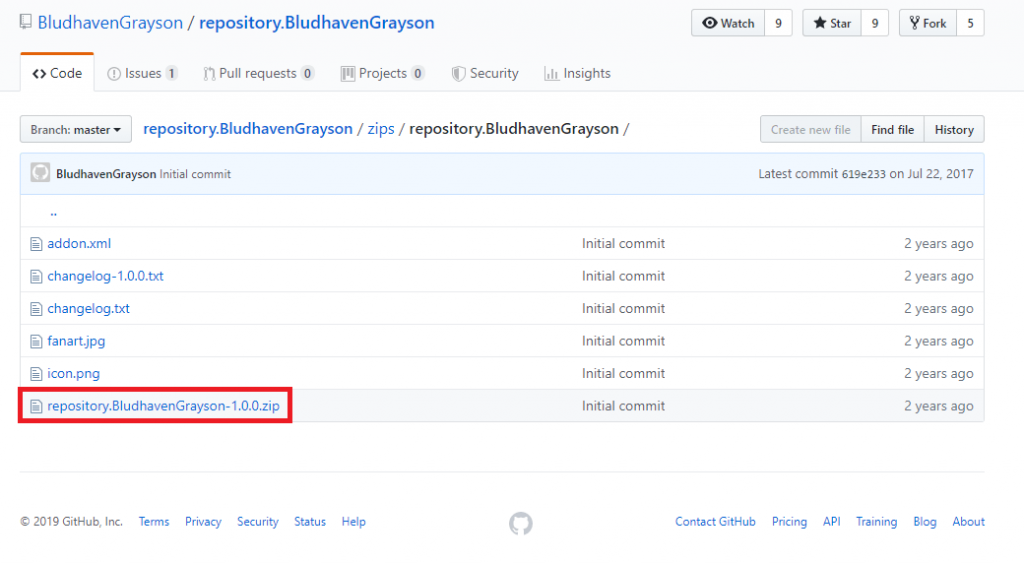The height and width of the screenshot is (563, 1024).
Task: Open repository.BludhavenGrayson-1.0.0.zip
Action: (x=163, y=406)
